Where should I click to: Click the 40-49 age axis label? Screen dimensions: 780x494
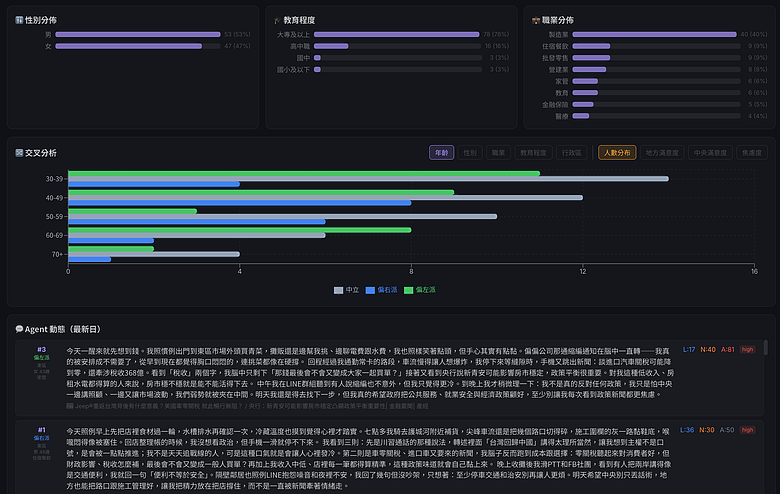54,198
